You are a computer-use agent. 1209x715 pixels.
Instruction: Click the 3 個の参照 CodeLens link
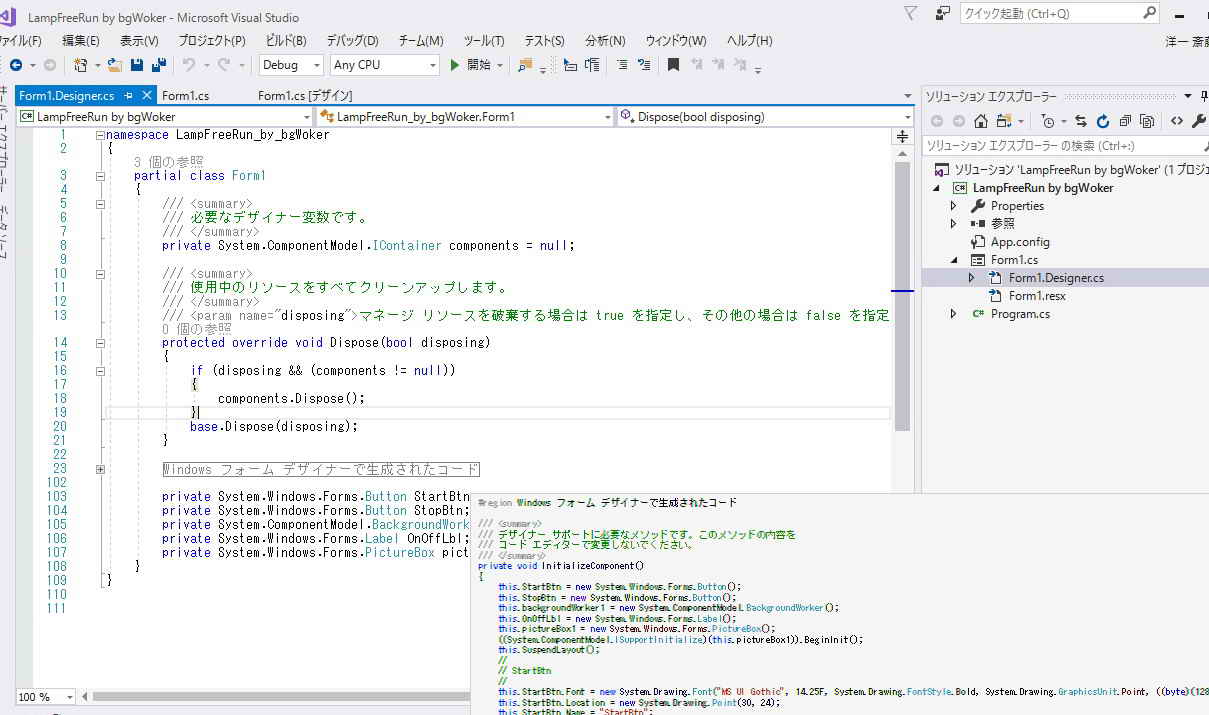click(168, 162)
